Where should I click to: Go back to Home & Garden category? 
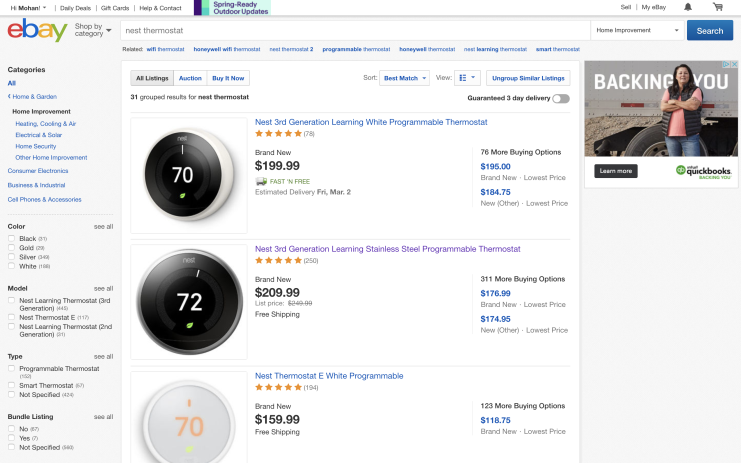32,96
